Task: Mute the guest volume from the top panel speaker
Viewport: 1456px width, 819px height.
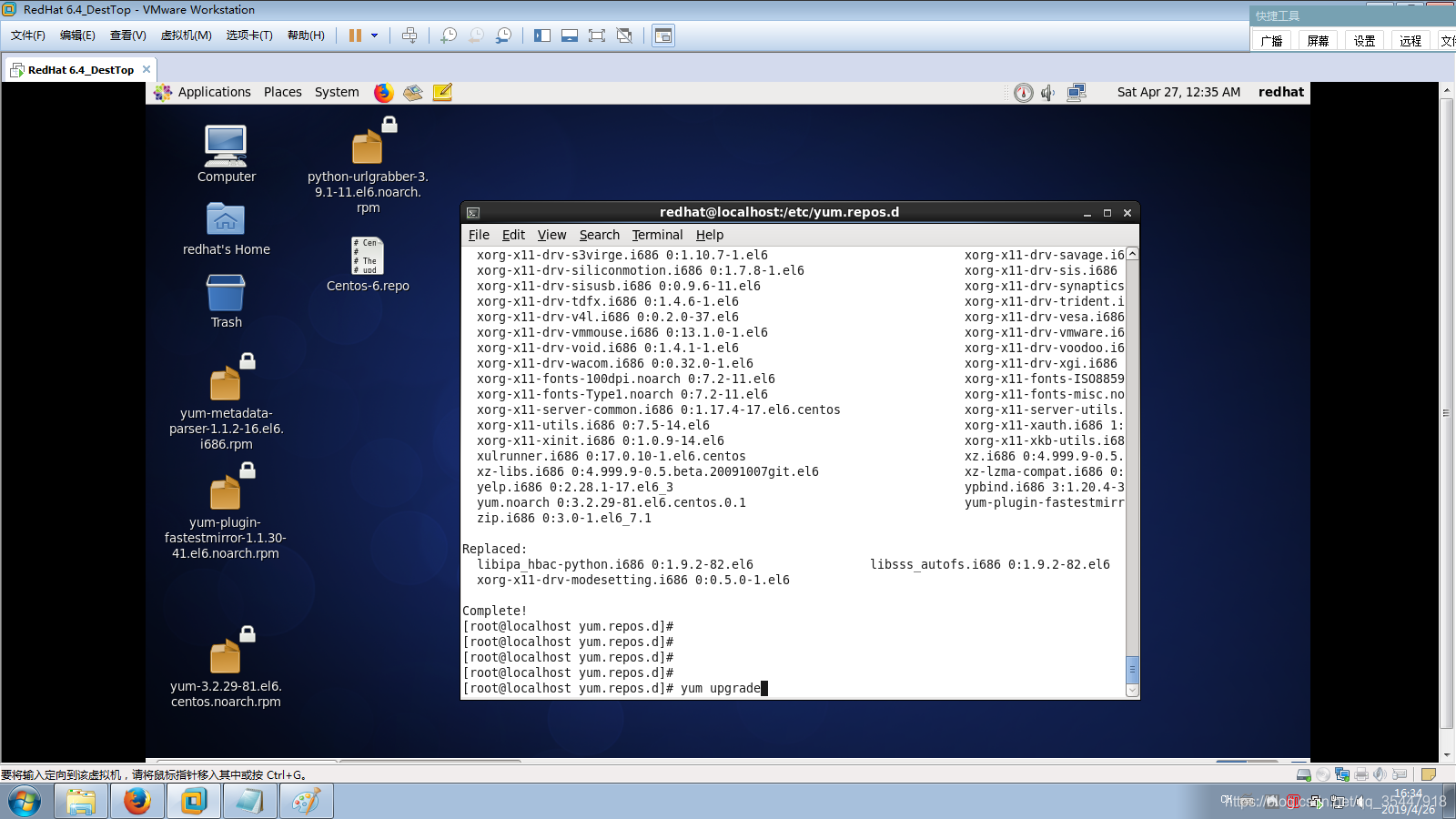Action: (1048, 92)
